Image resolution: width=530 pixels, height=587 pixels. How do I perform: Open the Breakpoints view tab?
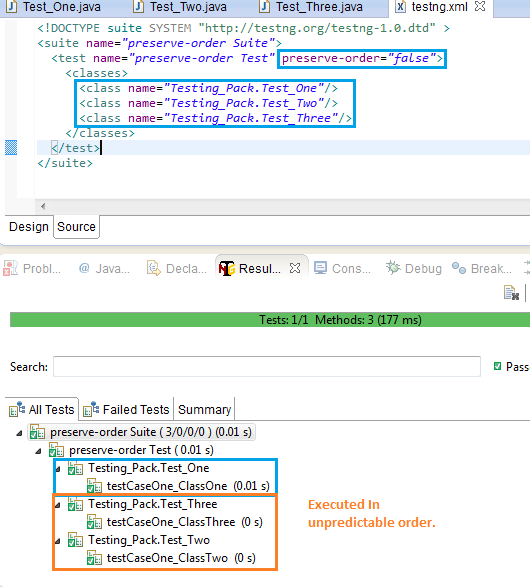pyautogui.click(x=482, y=268)
